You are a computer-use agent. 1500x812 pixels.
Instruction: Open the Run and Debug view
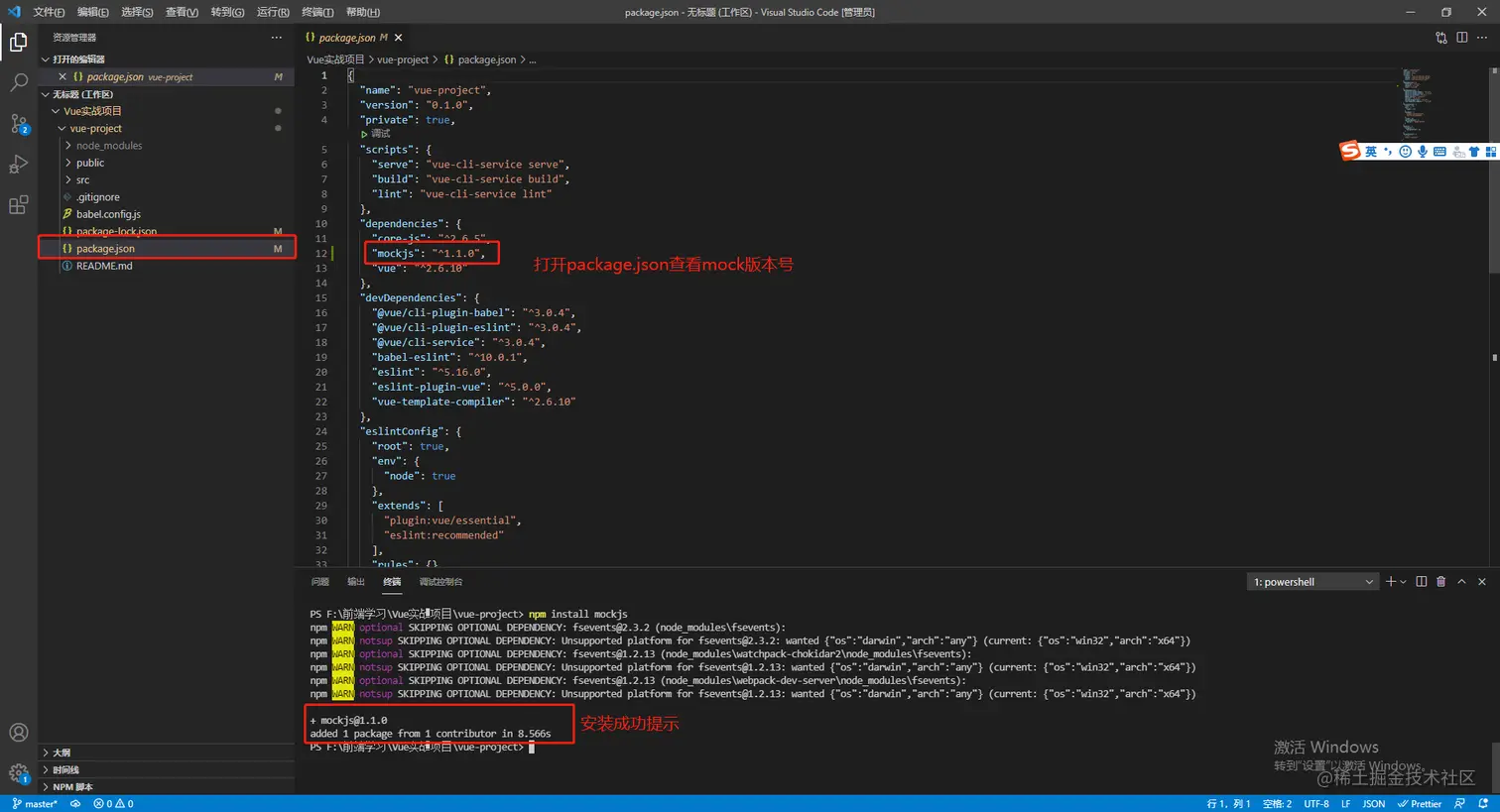(18, 165)
